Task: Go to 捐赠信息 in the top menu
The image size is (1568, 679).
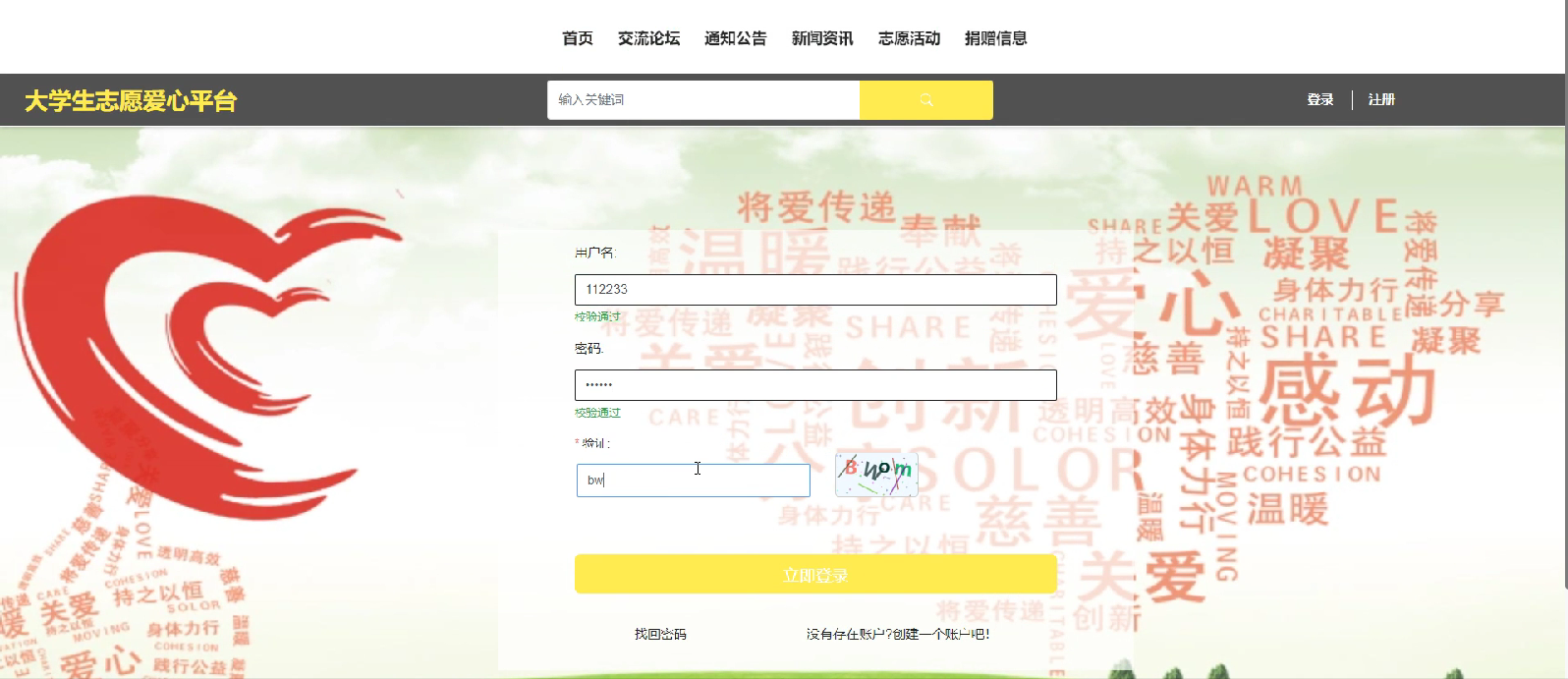Action: pyautogui.click(x=995, y=38)
